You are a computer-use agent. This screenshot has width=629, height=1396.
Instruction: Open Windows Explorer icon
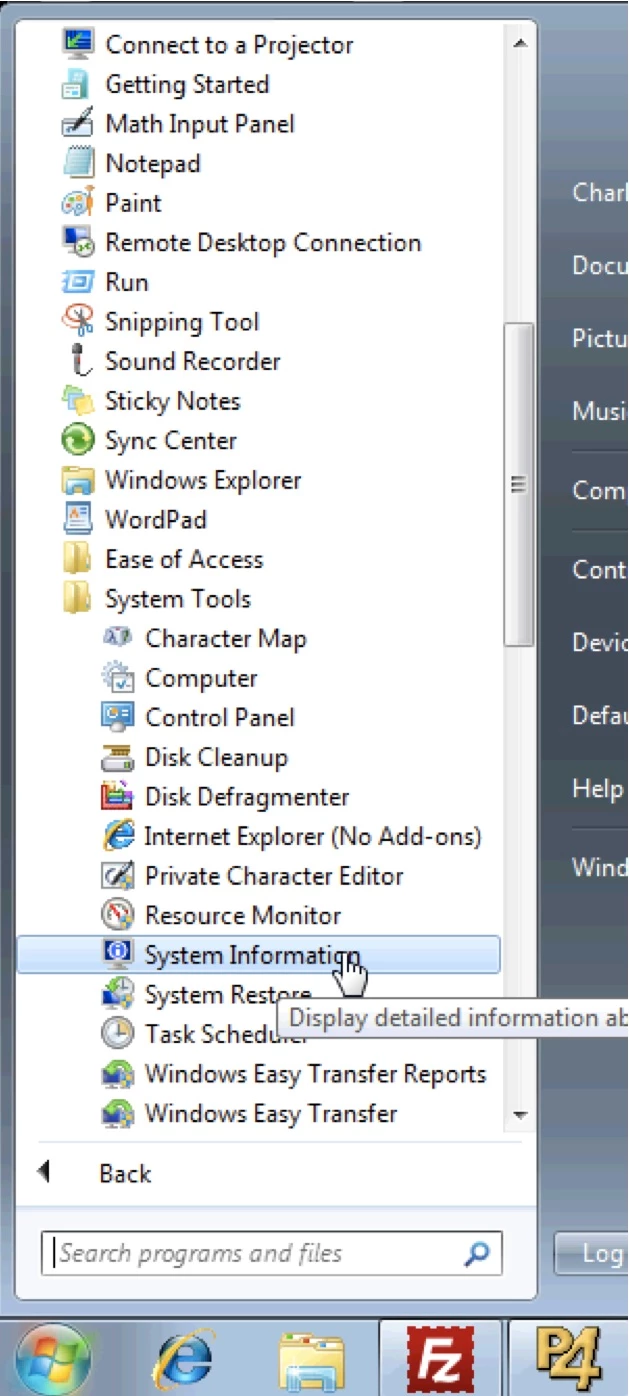pos(77,480)
